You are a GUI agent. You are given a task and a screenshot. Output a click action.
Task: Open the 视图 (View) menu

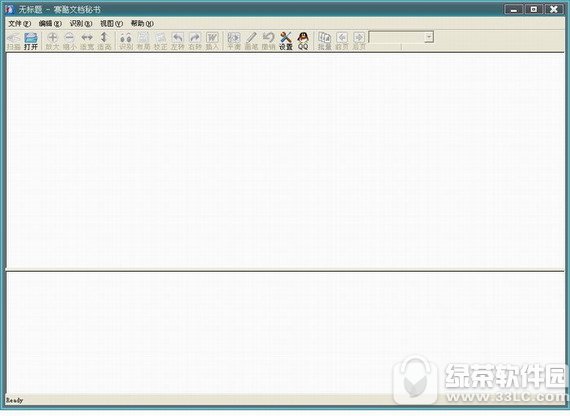pyautogui.click(x=111, y=24)
